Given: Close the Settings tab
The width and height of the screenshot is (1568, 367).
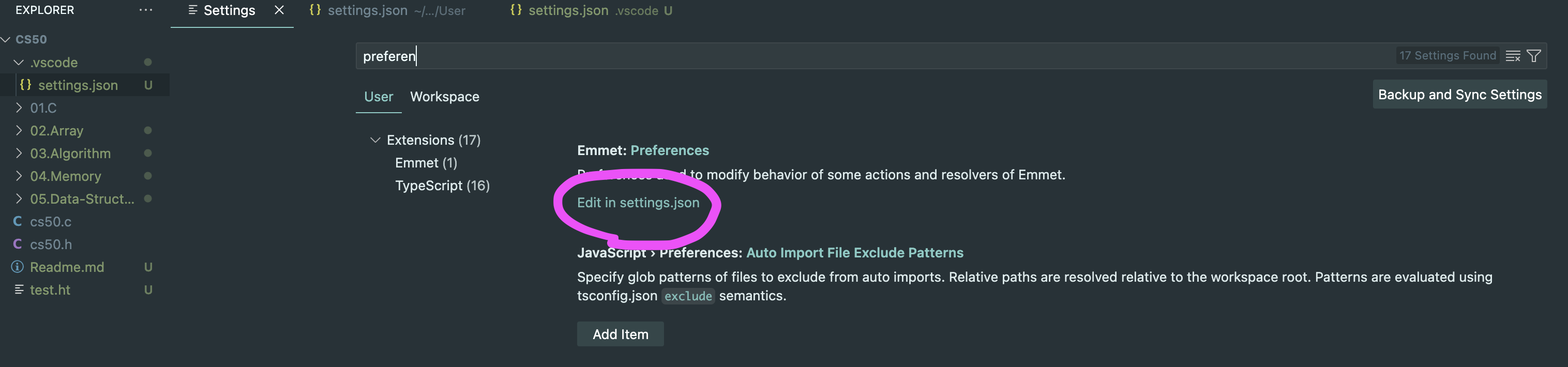Looking at the screenshot, I should (x=279, y=10).
